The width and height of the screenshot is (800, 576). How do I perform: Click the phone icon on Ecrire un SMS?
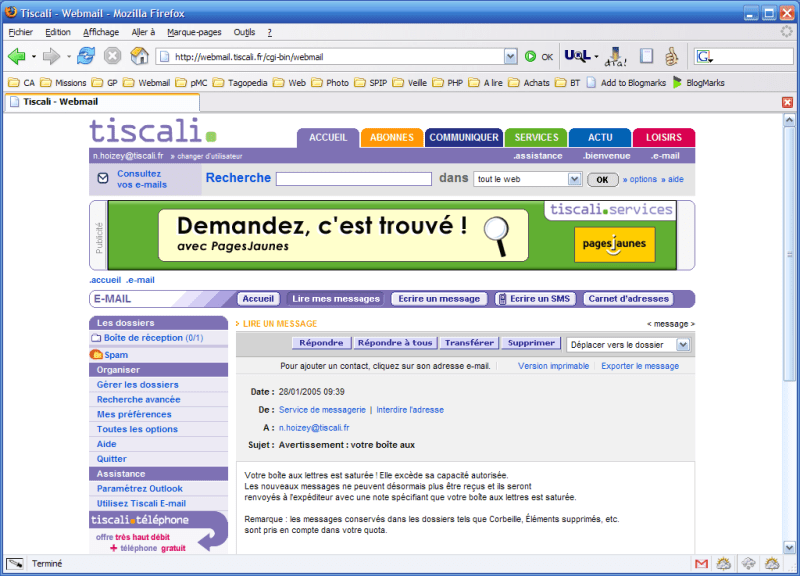pos(502,299)
